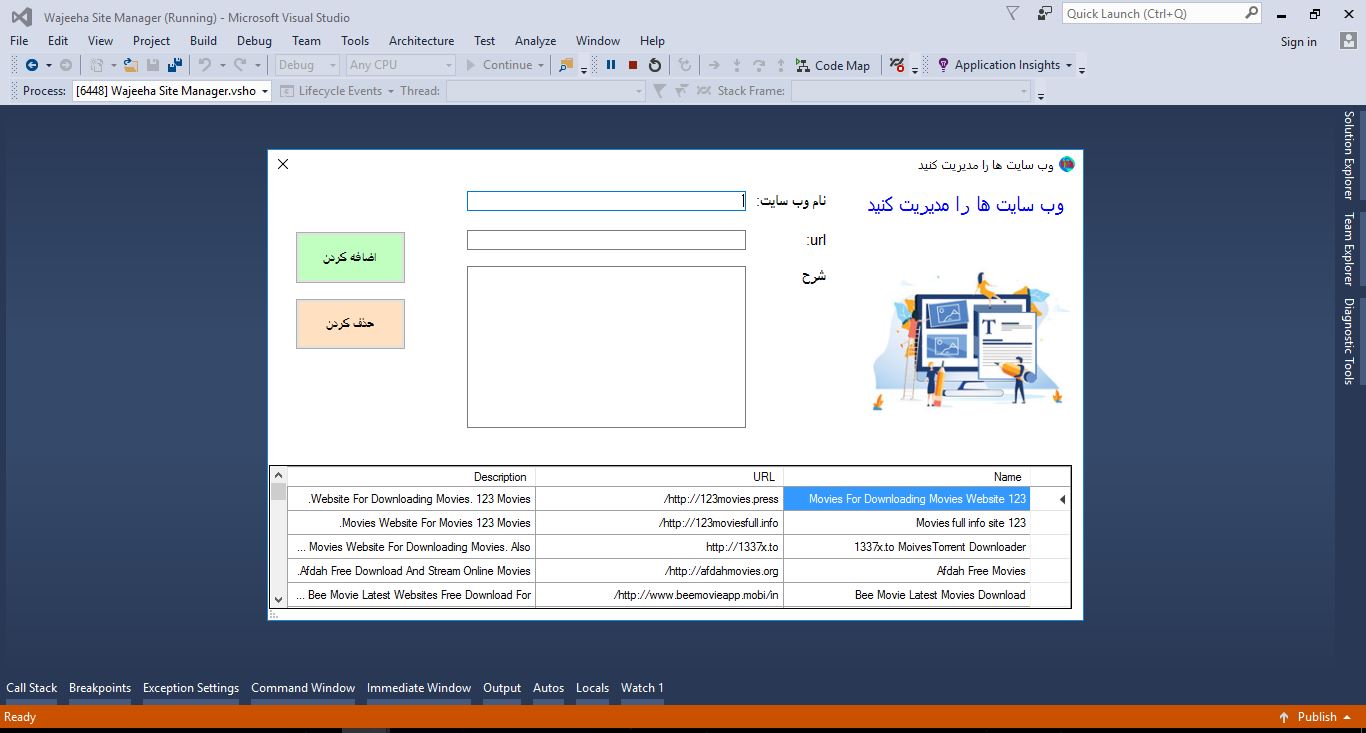Click the Save All disks icon
Screen dimensions: 1366x733
click(x=175, y=65)
